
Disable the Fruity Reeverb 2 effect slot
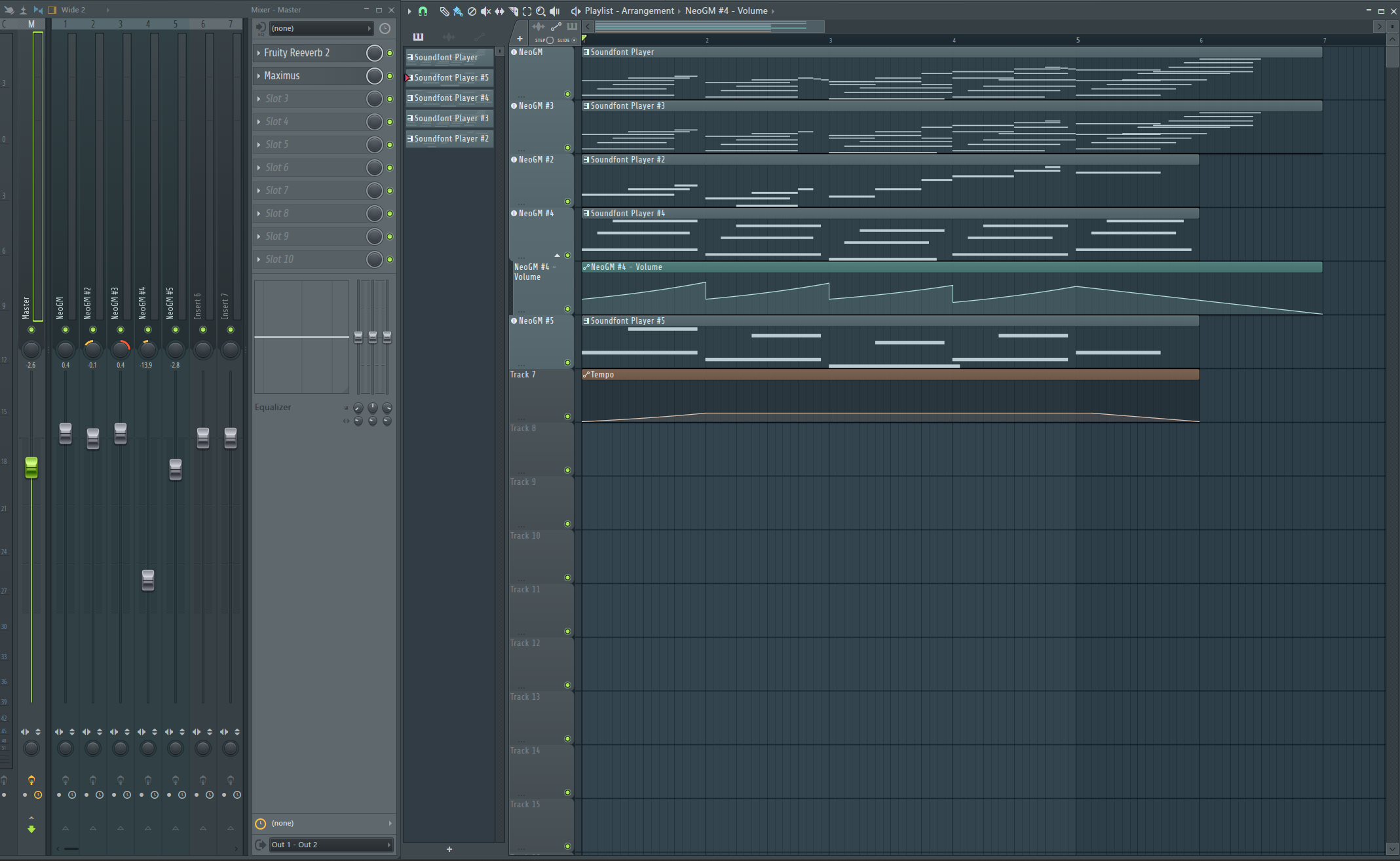click(390, 53)
